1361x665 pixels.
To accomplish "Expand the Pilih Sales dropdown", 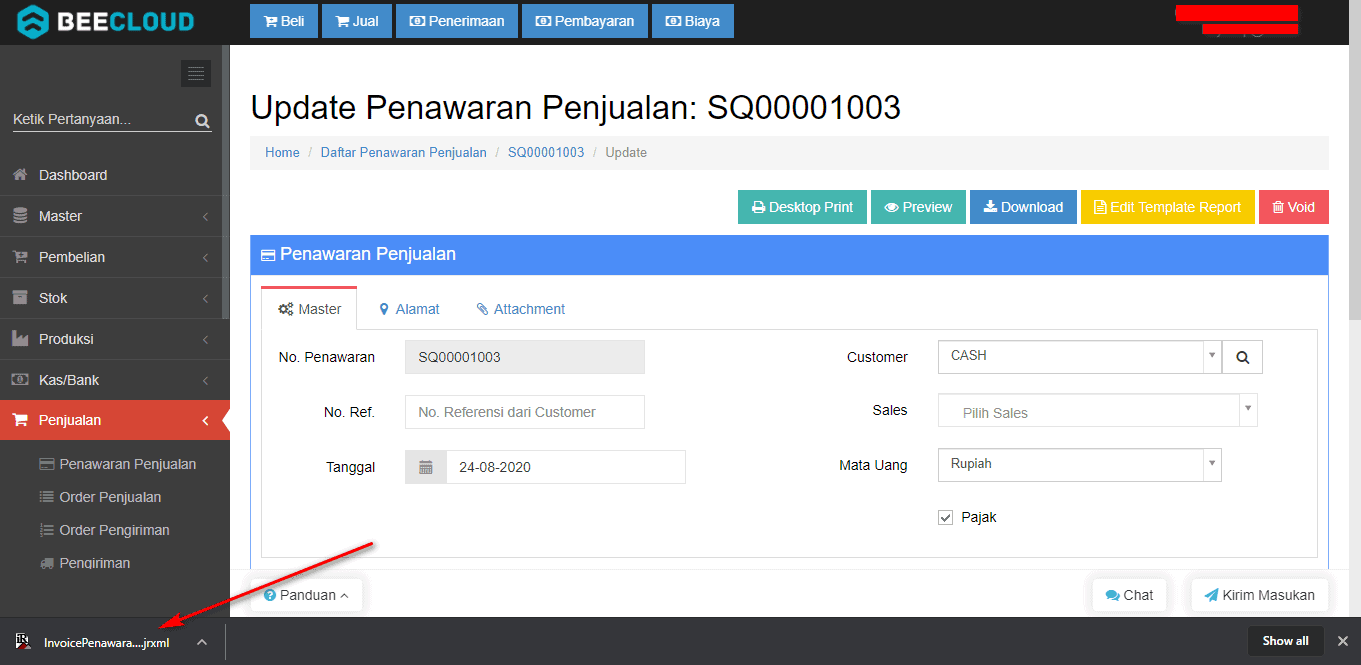I will tap(1097, 411).
